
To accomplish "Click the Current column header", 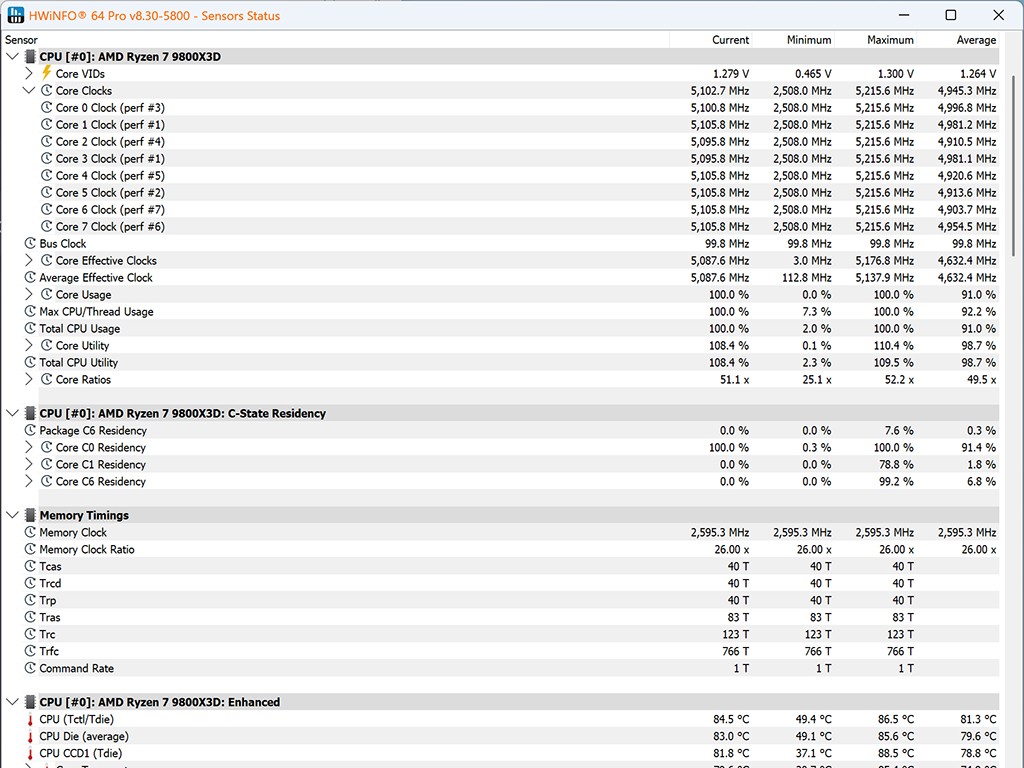I will [x=730, y=40].
